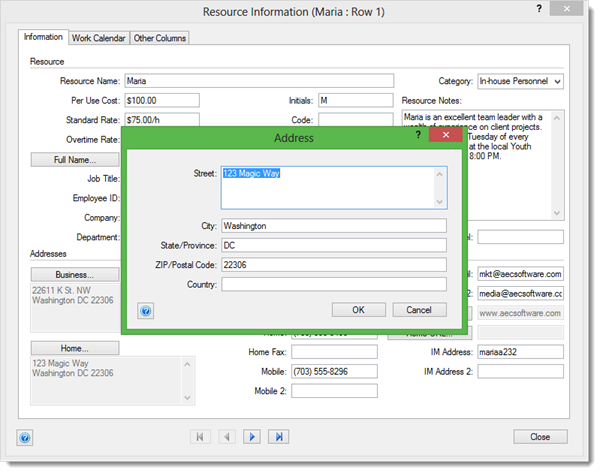600x473 pixels.
Task: Click help icon at bottom of Resource Information
Action: click(26, 437)
